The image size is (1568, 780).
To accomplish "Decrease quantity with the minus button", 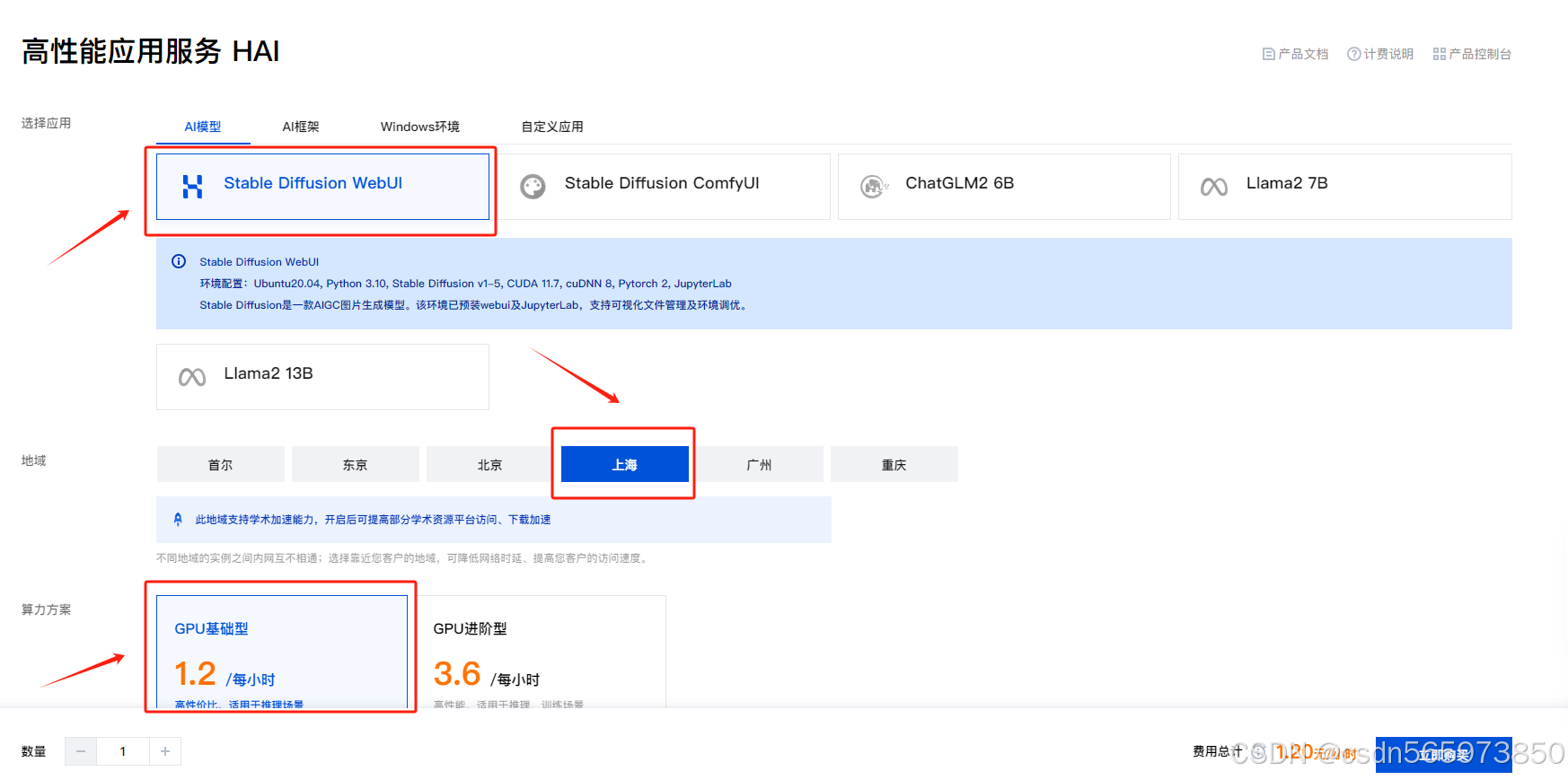I will (81, 751).
